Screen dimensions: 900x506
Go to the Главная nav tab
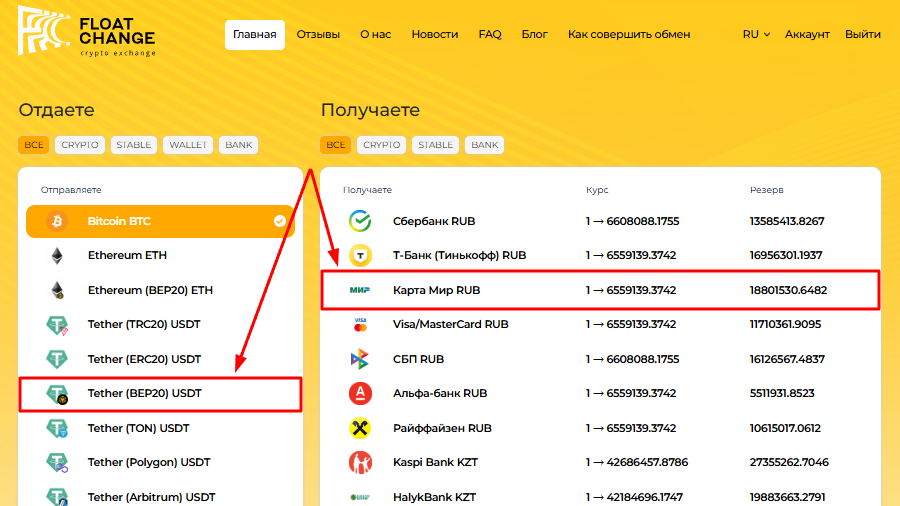click(x=255, y=34)
